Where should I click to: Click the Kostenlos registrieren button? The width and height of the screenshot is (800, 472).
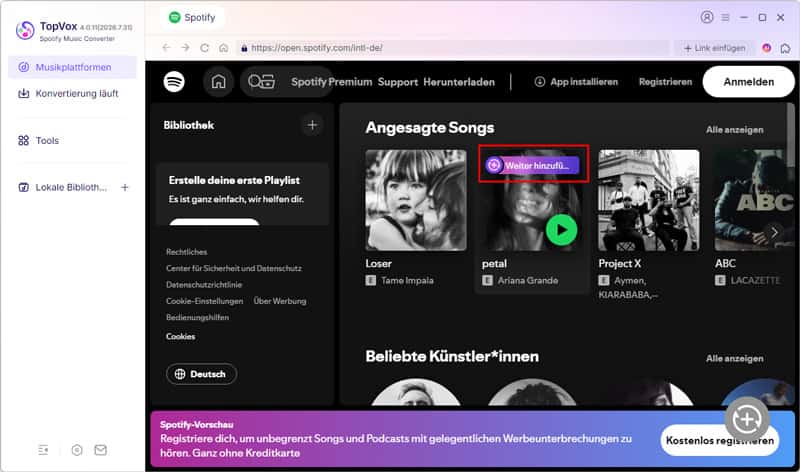point(719,440)
